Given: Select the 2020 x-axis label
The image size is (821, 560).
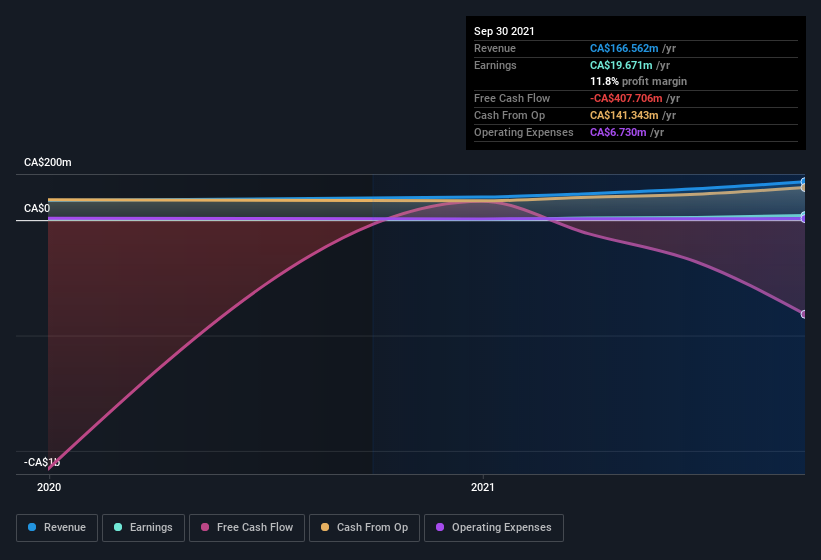Looking at the screenshot, I should point(49,487).
